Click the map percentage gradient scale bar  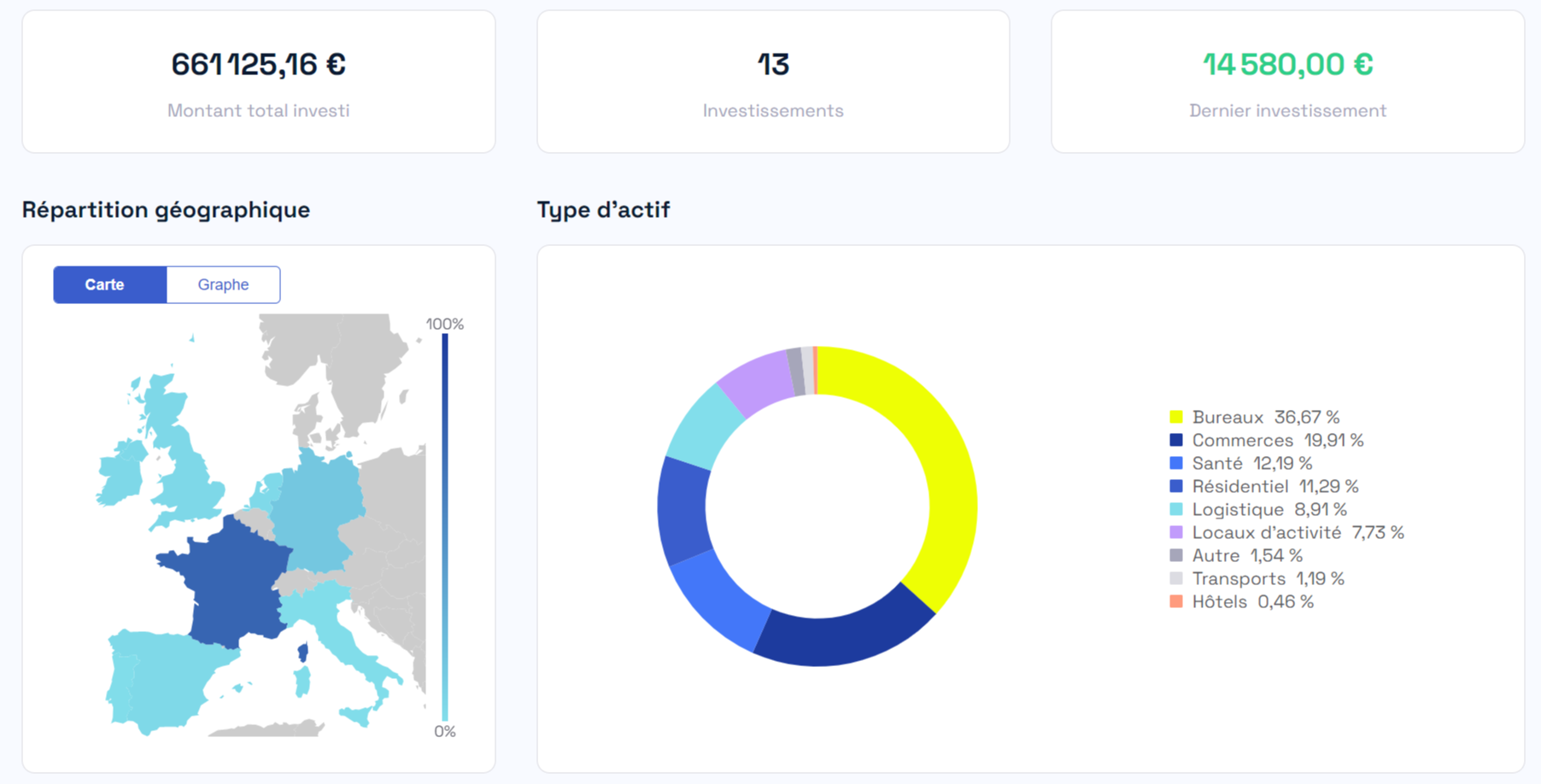(445, 527)
